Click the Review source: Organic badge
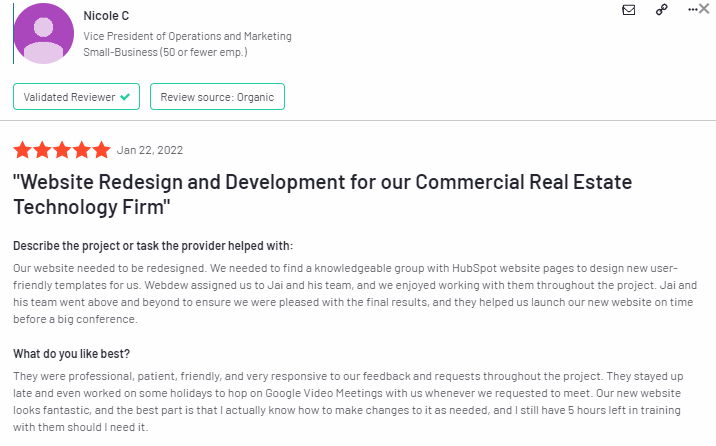 [217, 97]
